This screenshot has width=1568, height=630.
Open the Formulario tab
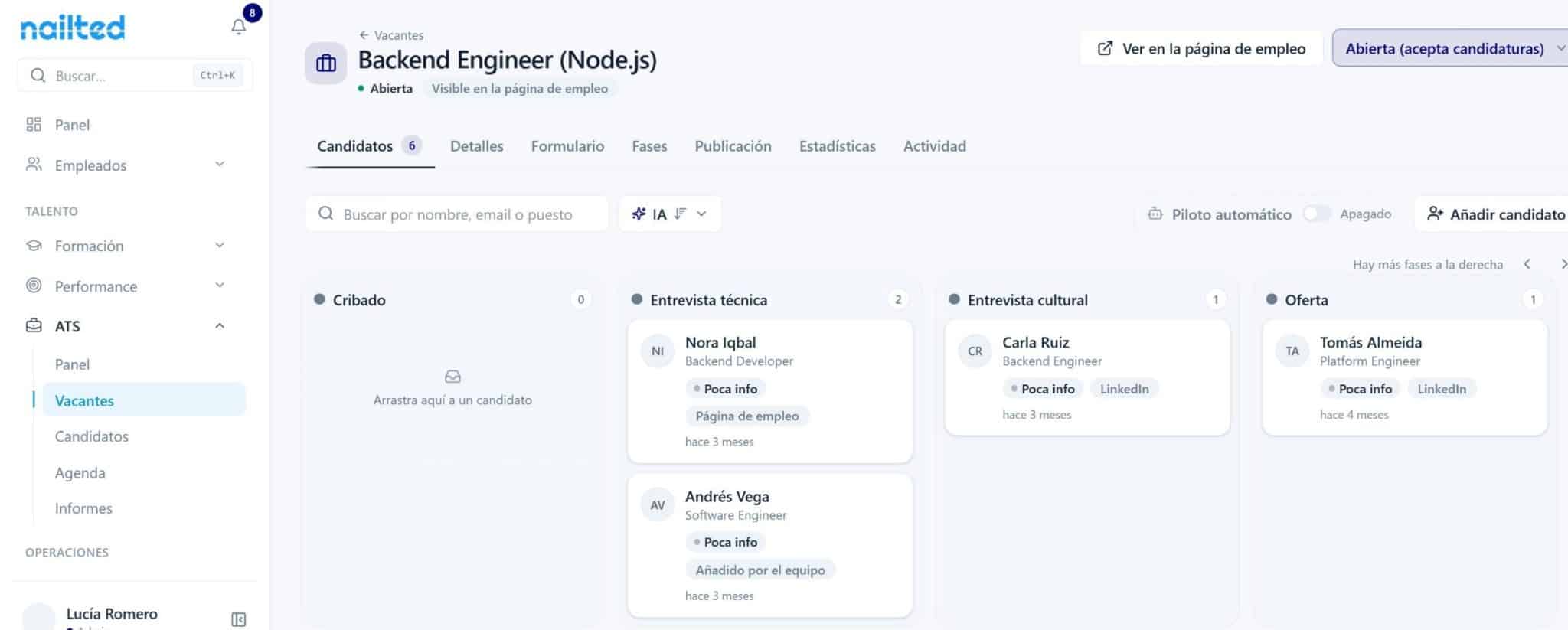click(x=567, y=145)
